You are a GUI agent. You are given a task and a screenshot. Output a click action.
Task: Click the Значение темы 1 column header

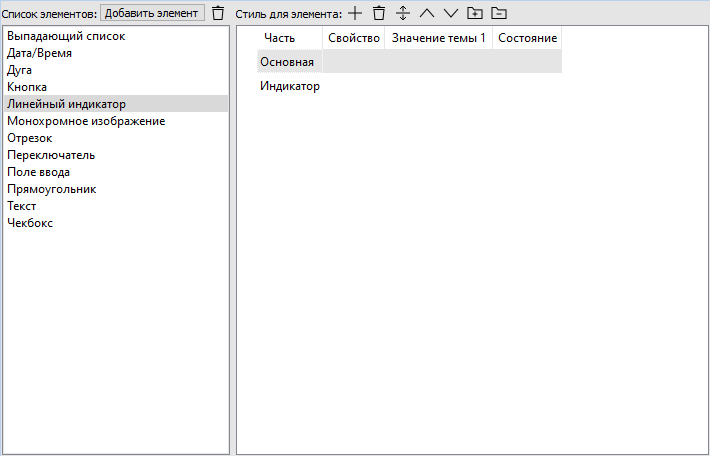(x=438, y=38)
